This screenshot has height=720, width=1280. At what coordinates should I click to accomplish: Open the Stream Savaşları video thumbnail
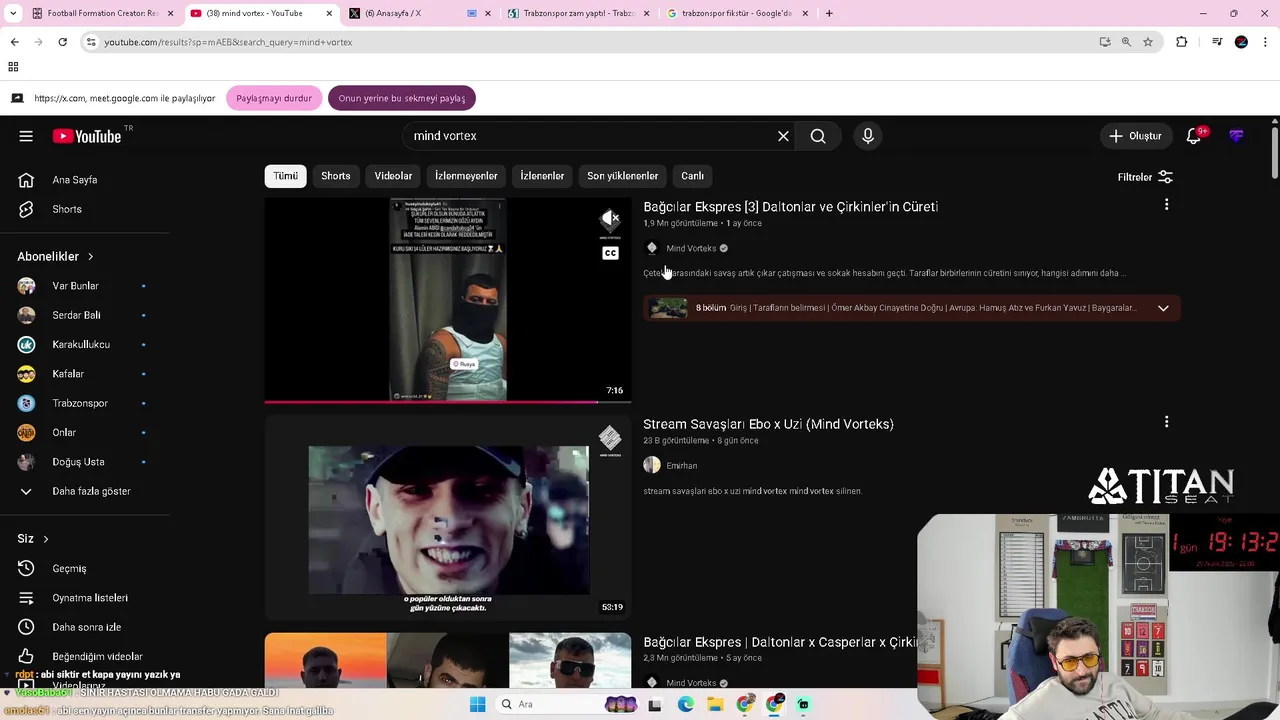pos(448,516)
